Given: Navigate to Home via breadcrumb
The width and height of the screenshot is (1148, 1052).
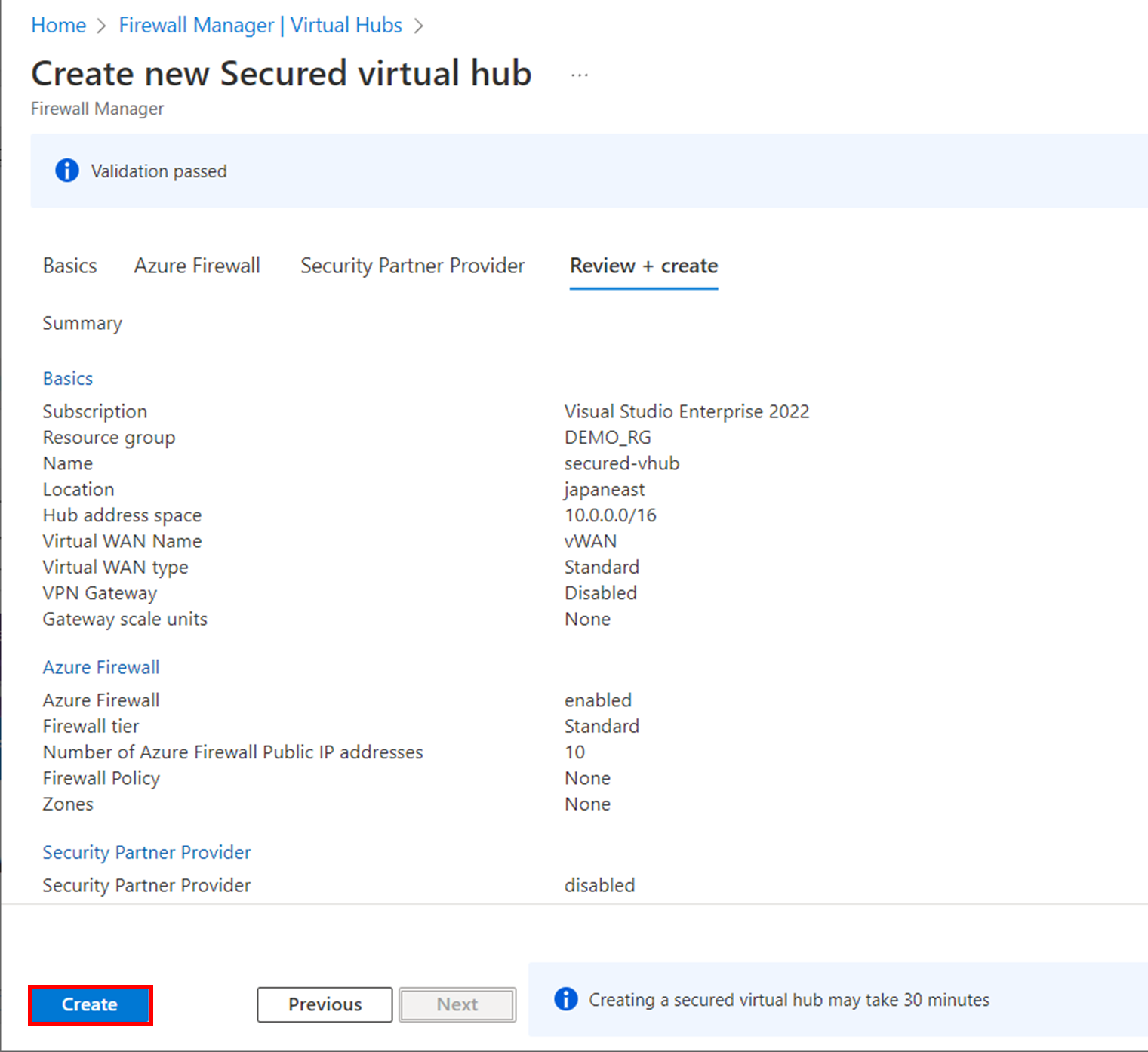Looking at the screenshot, I should (x=58, y=25).
